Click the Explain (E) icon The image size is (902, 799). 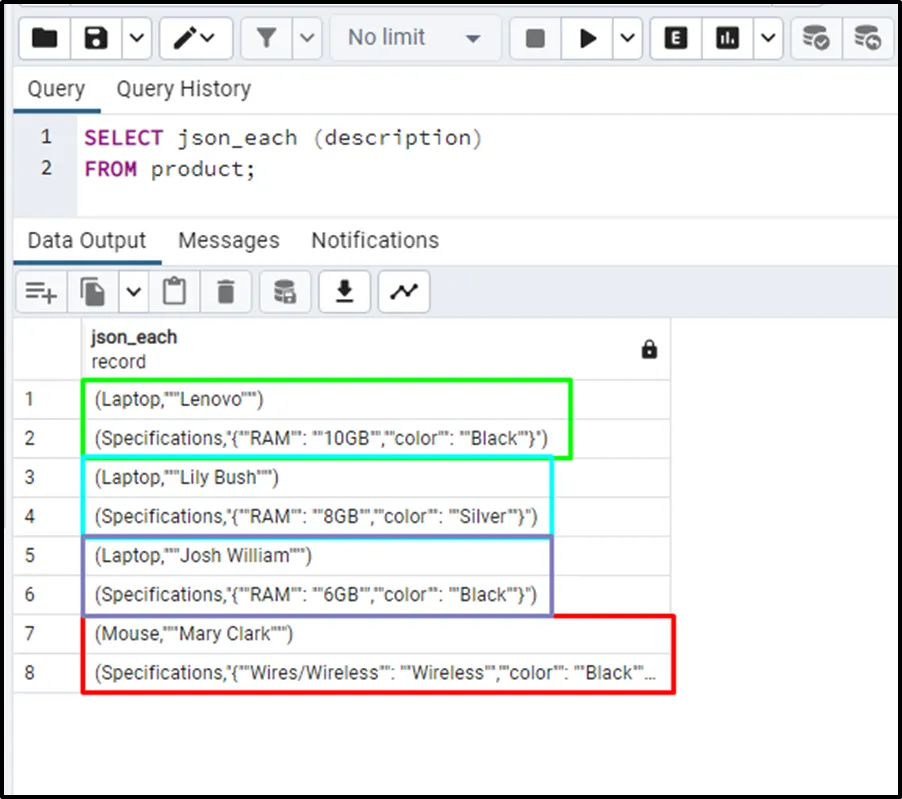point(676,39)
